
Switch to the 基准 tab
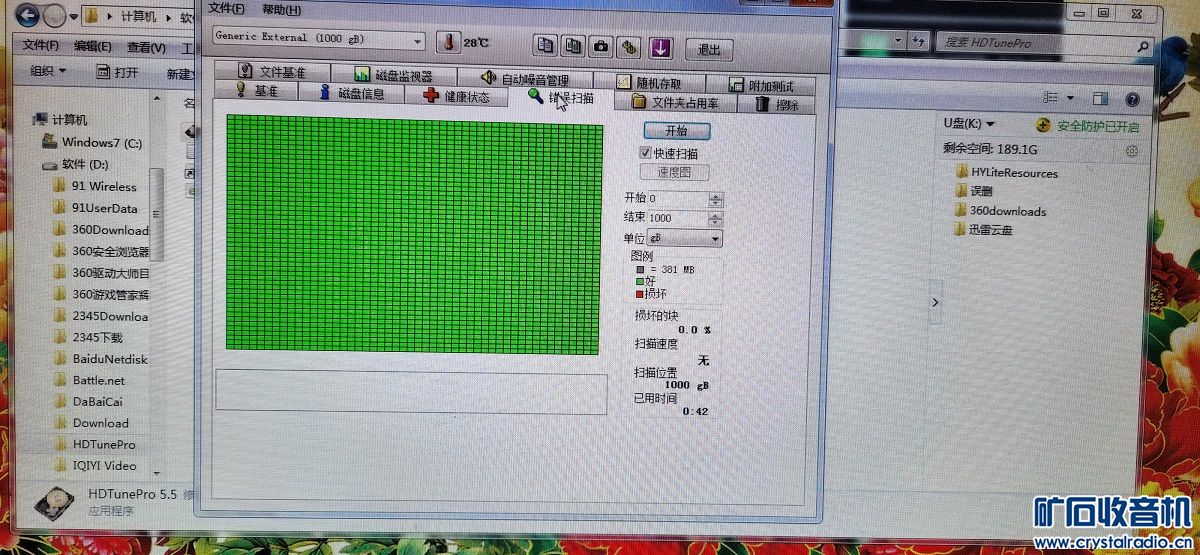257,91
